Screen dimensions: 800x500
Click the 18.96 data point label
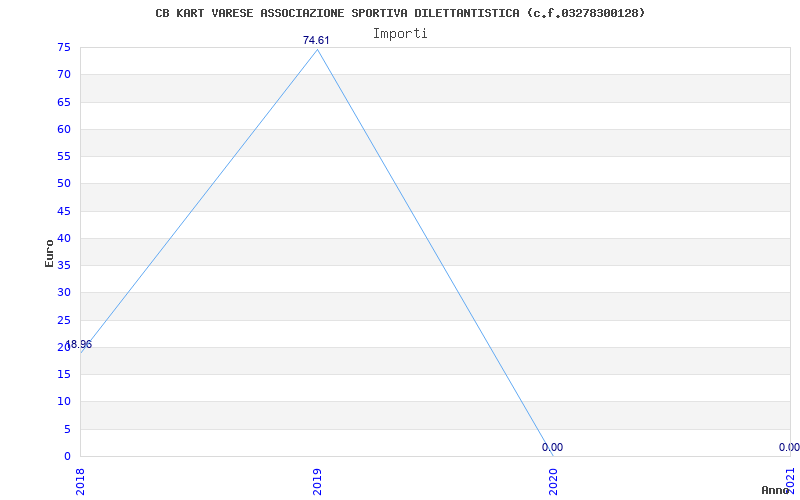pyautogui.click(x=79, y=344)
